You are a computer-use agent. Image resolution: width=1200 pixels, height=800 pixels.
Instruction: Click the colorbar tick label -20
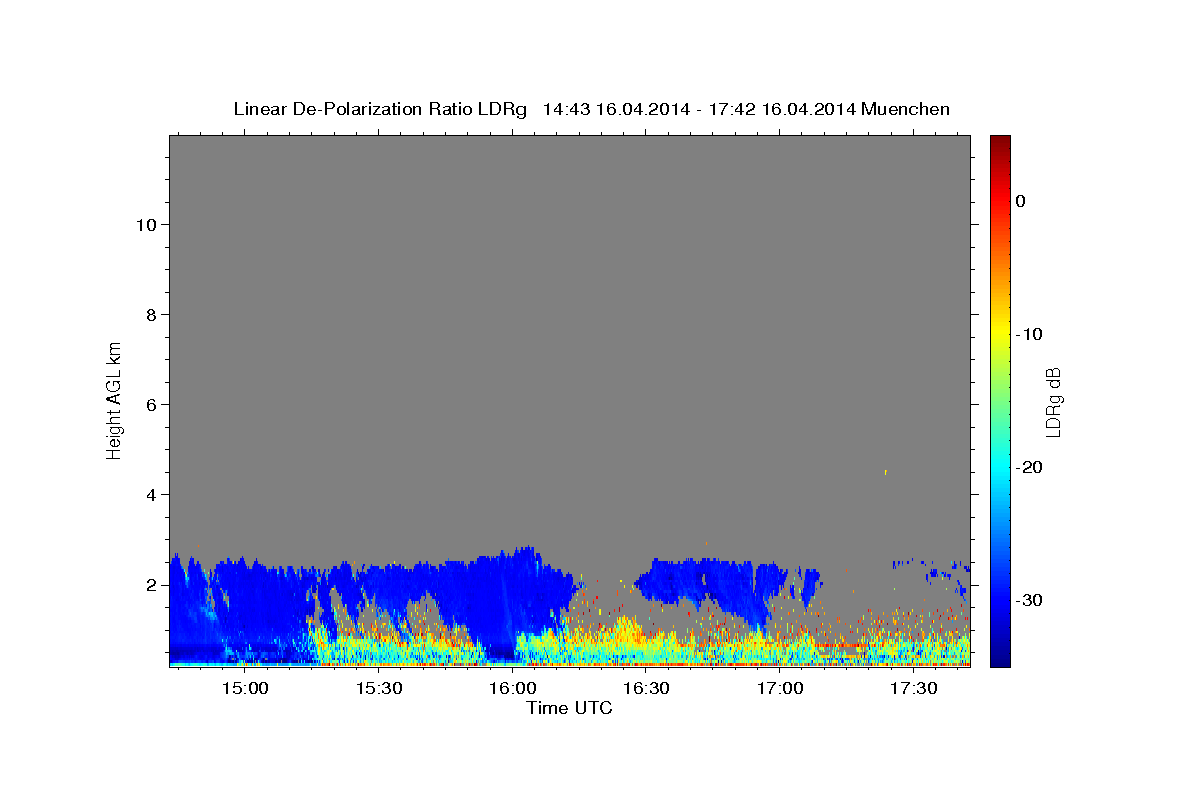[1029, 467]
